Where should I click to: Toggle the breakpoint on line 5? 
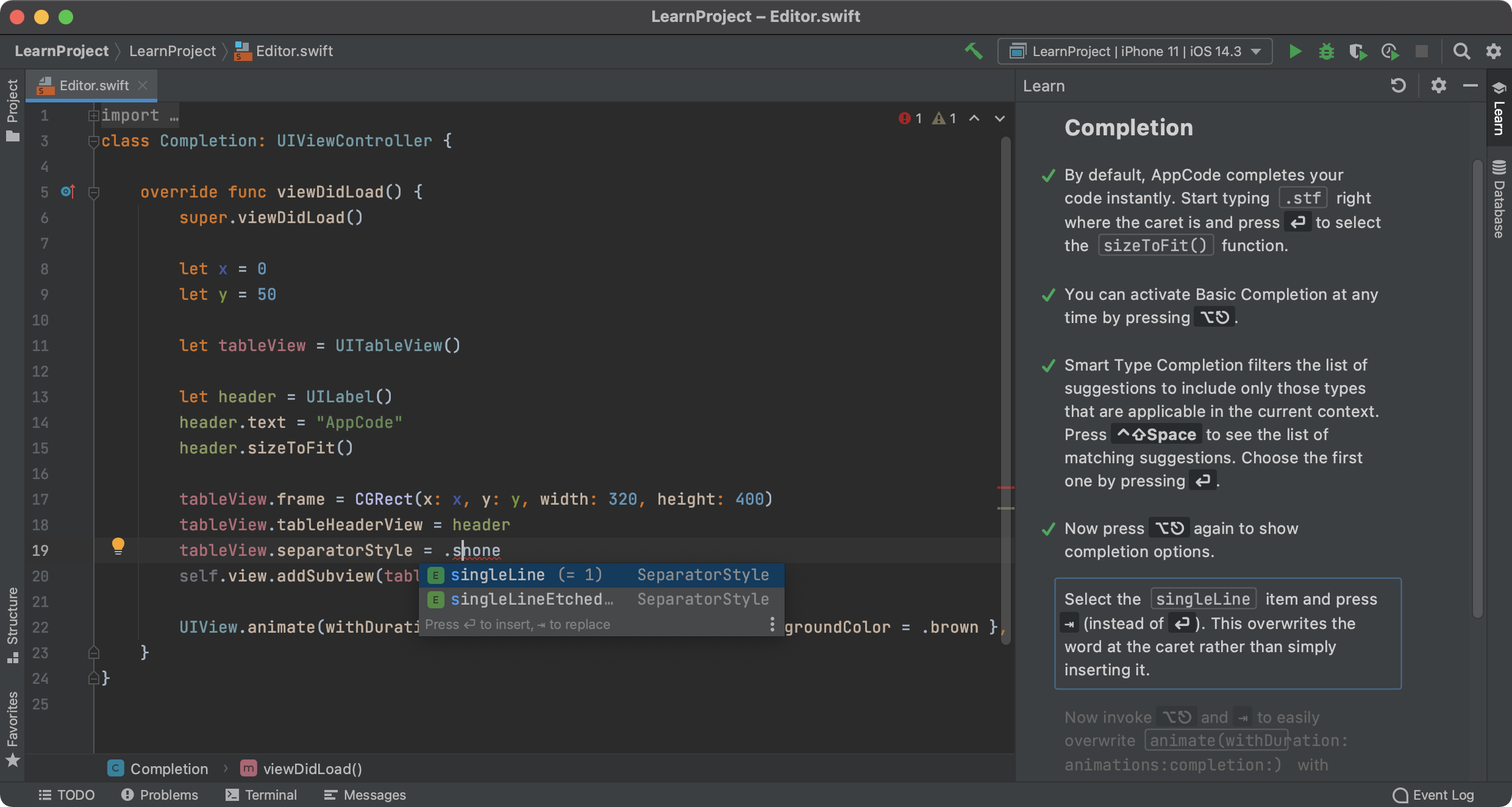tap(44, 191)
